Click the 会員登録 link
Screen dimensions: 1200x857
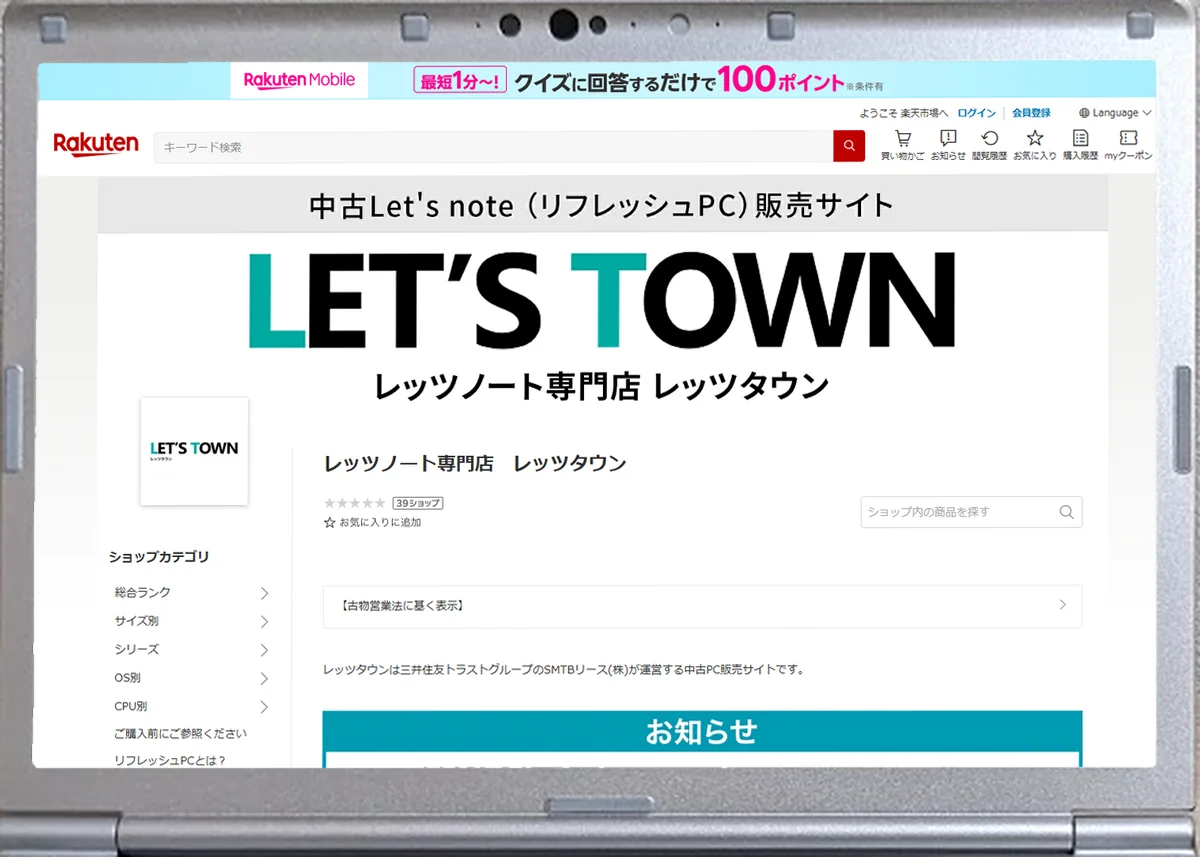(1031, 113)
